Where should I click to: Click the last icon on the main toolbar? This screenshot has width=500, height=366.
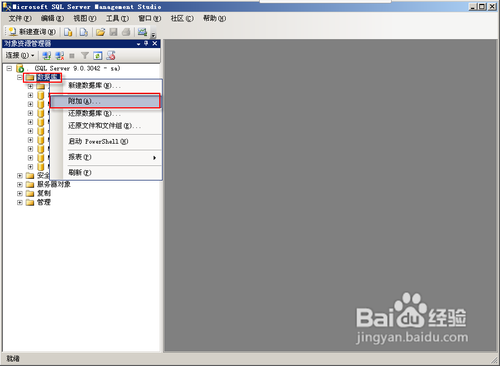point(142,32)
